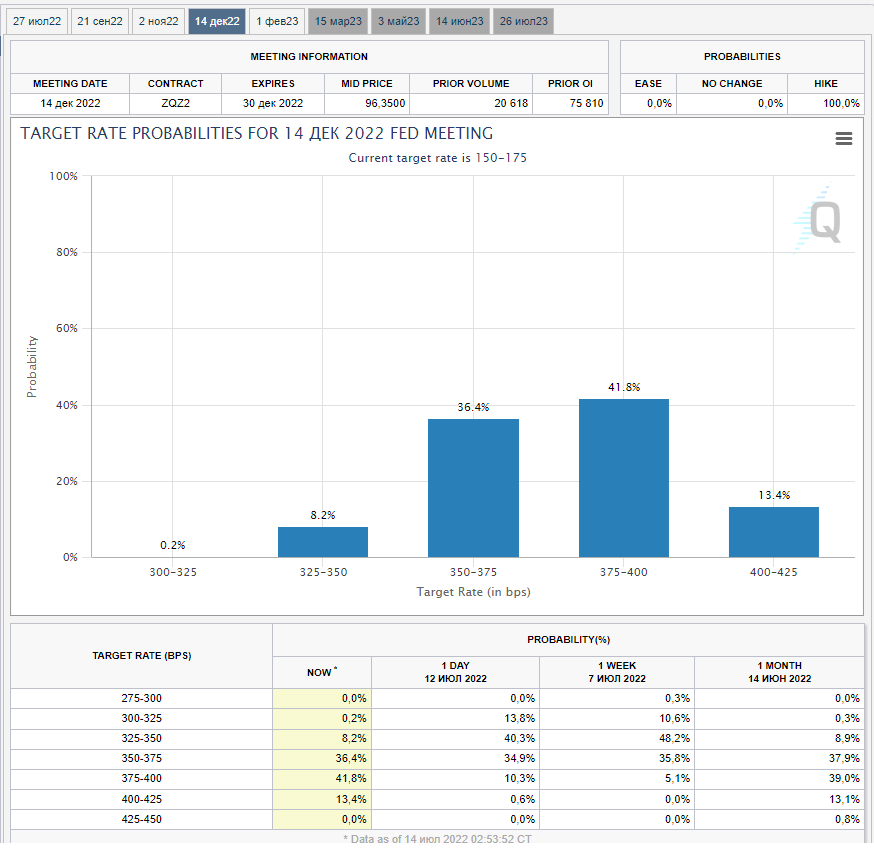Click the 1 MONTH 14 июн 2022 header
Image resolution: width=874 pixels, height=848 pixels.
point(779,672)
